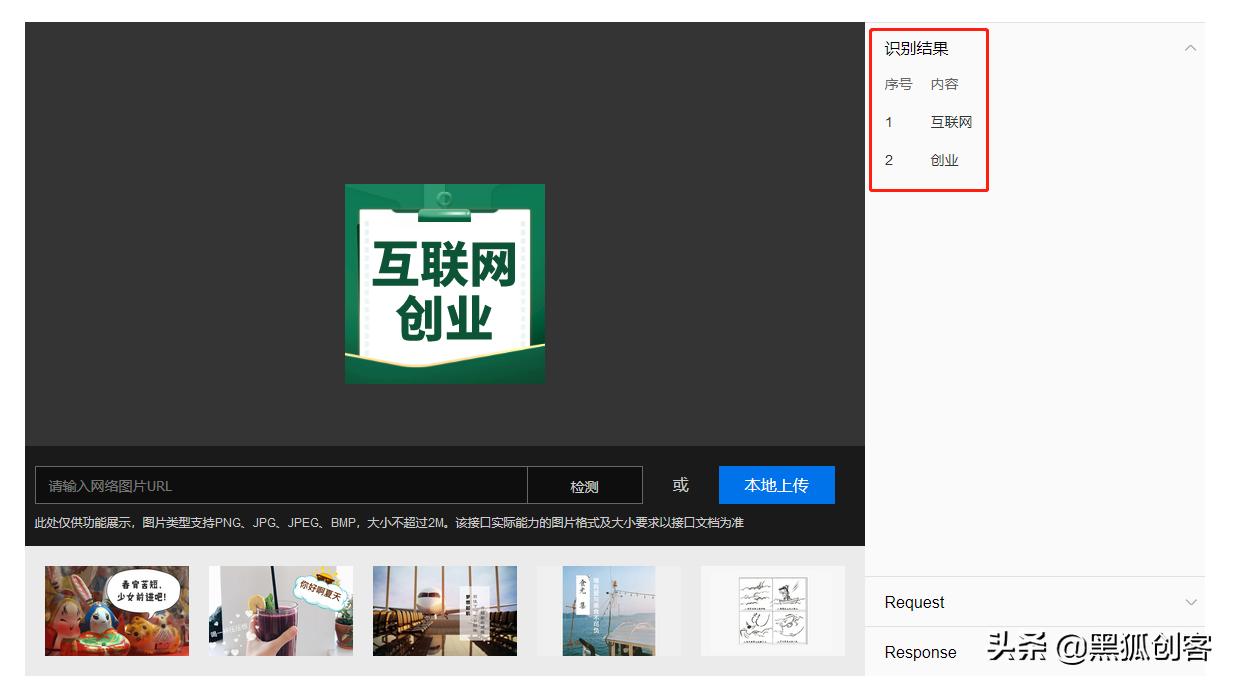The width and height of the screenshot is (1233, 683).
Task: Click result row number 2
Action: pyautogui.click(x=888, y=159)
